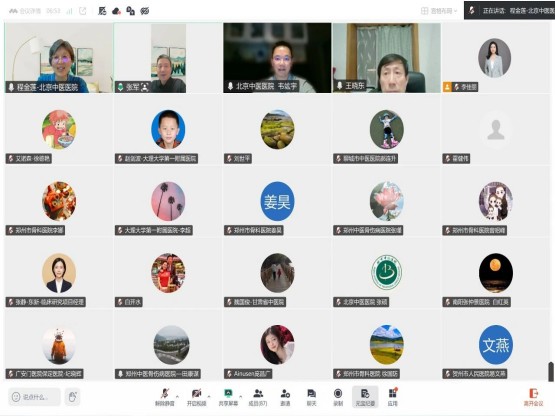Open grid layout dropdown at top
555x416 pixels.
click(439, 11)
